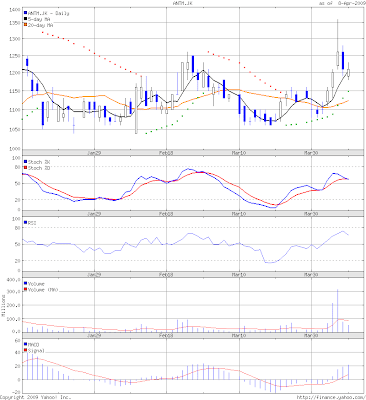Click blue swatch beside Stoch %K
The width and height of the screenshot is (366, 400).
coord(25,162)
